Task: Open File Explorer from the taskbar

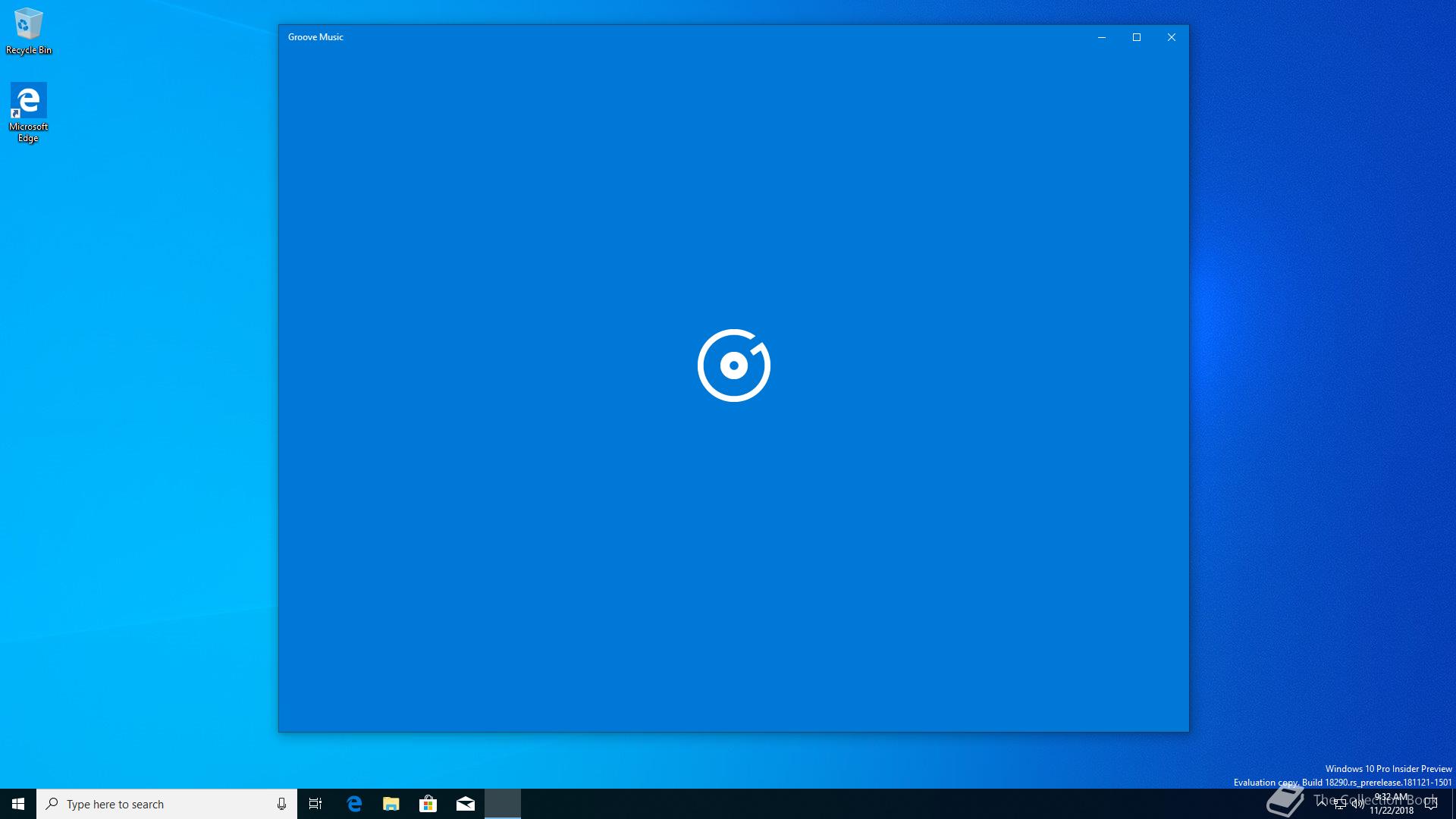Action: click(391, 804)
